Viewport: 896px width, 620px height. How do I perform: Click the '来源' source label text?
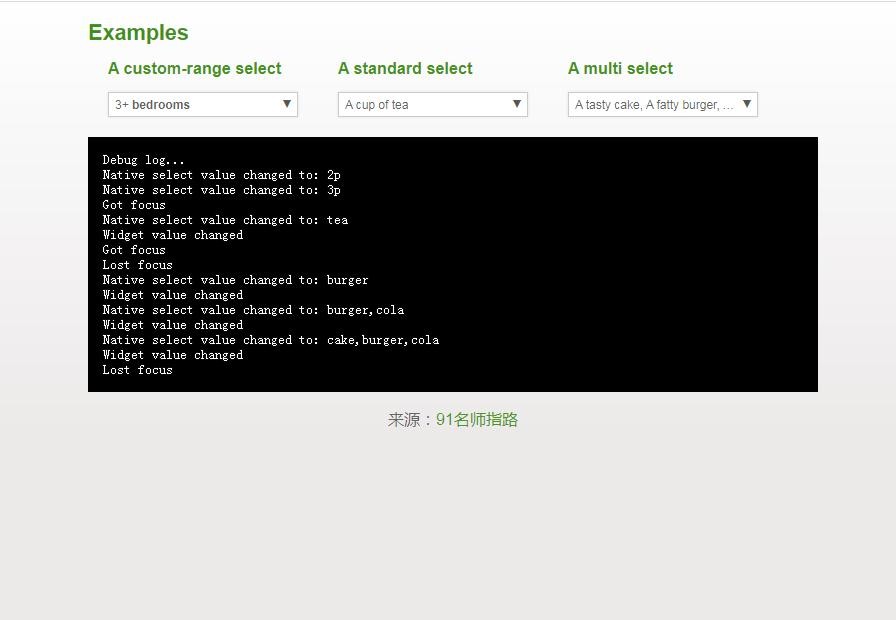pos(405,420)
